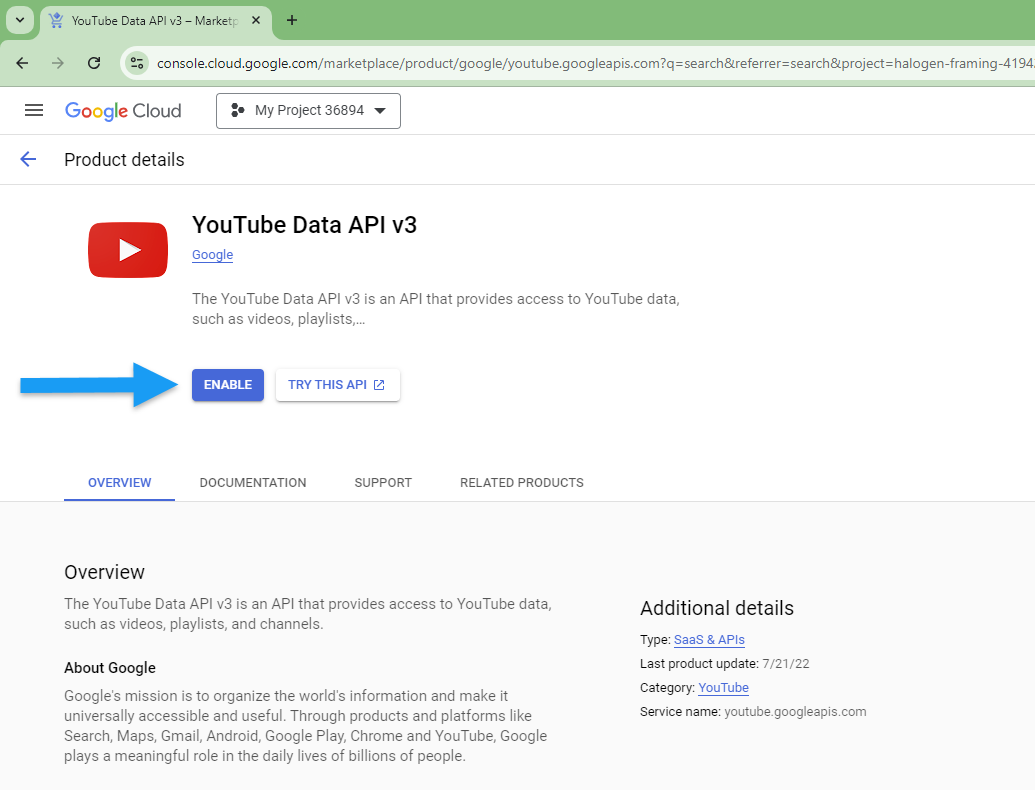Image resolution: width=1035 pixels, height=790 pixels.
Task: Close the YouTube Data API v3 tab
Action: [256, 20]
